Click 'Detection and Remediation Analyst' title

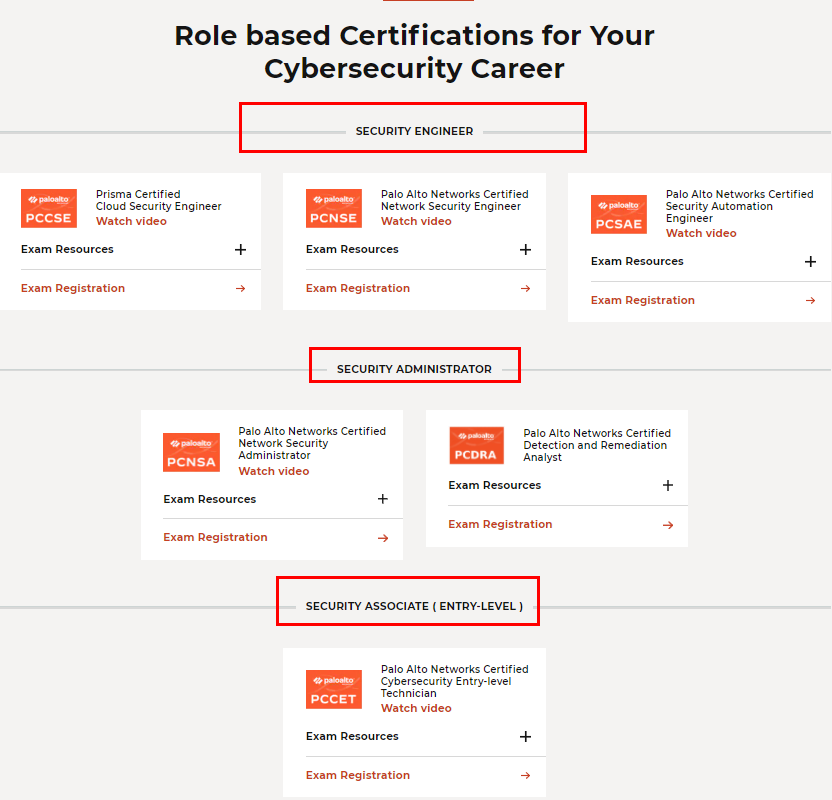597,445
